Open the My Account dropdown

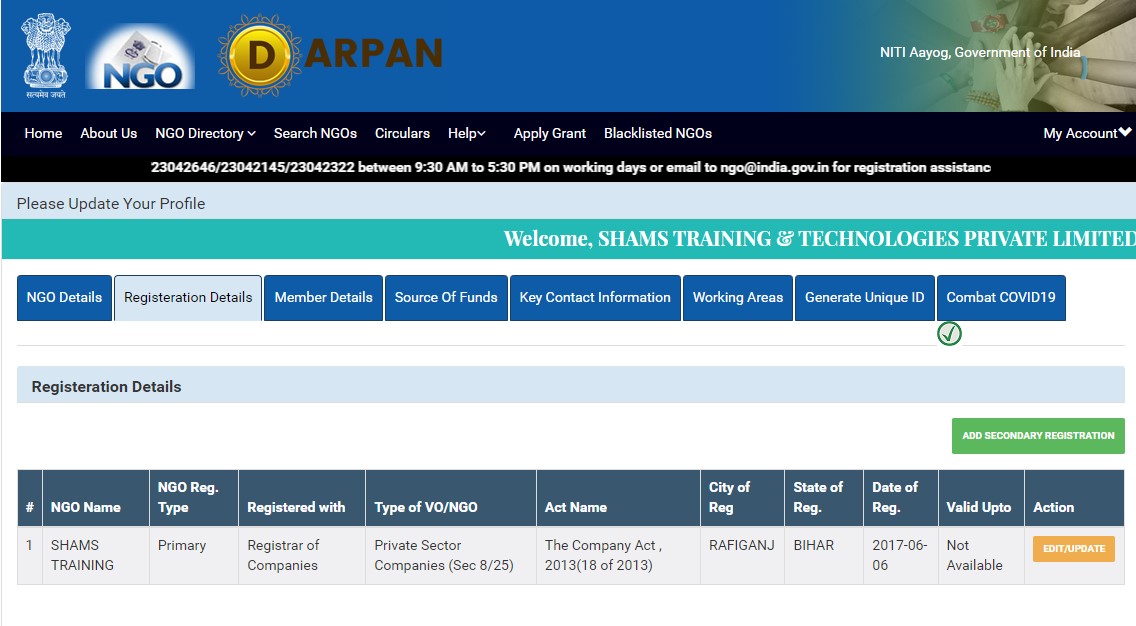(1086, 133)
